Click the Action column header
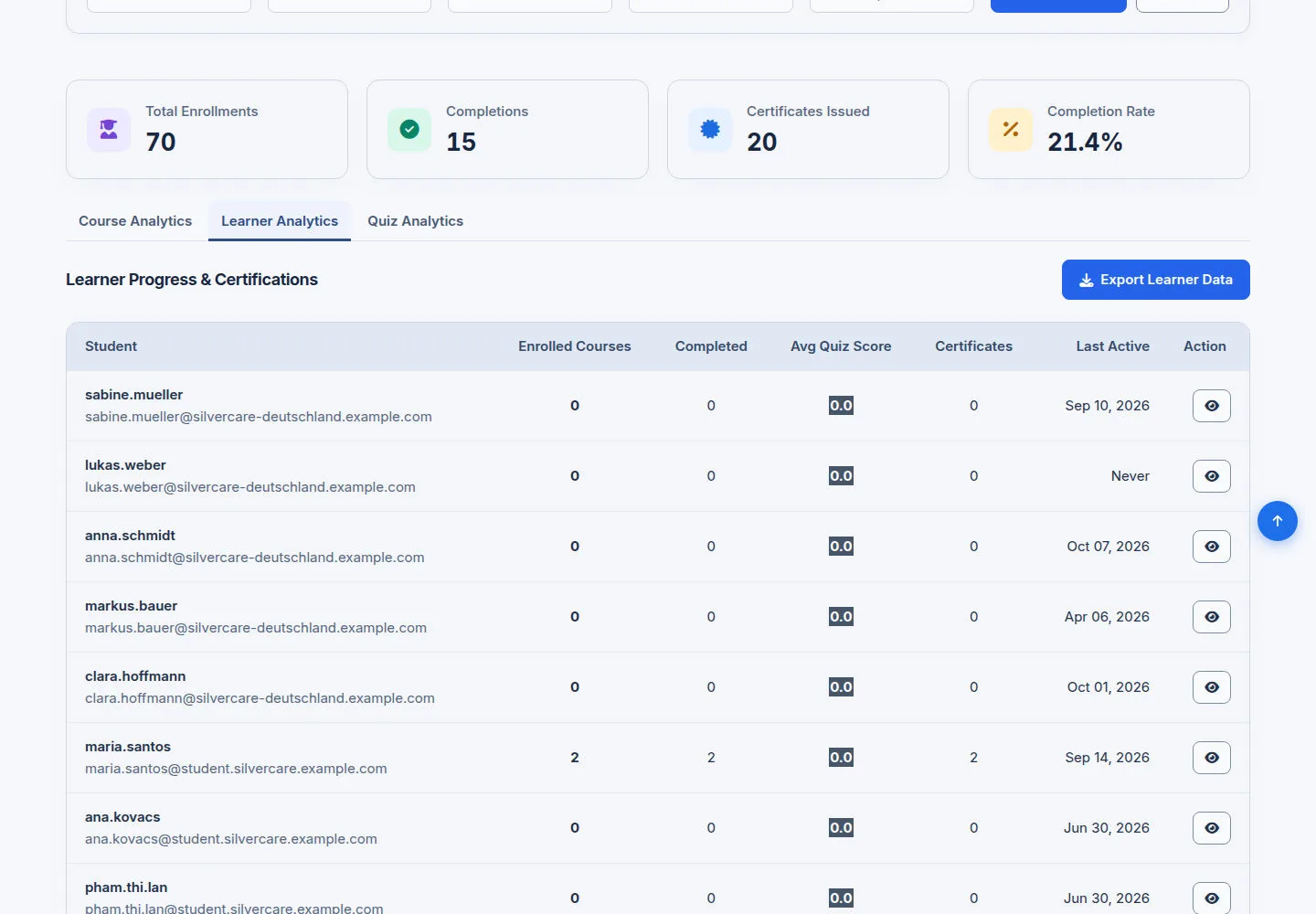This screenshot has height=914, width=1316. click(1205, 346)
